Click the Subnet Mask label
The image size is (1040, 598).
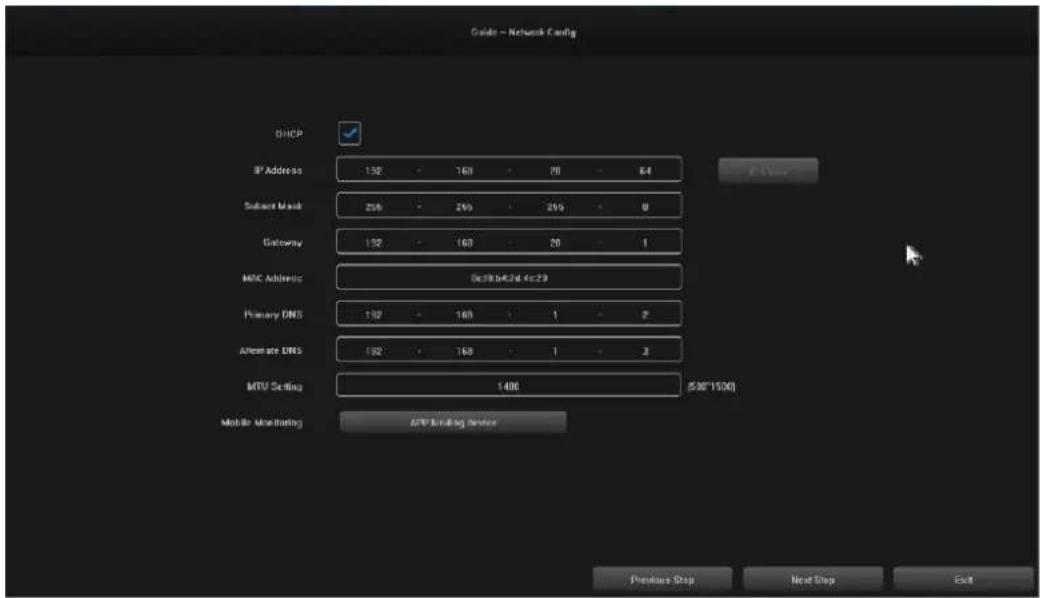click(x=273, y=206)
